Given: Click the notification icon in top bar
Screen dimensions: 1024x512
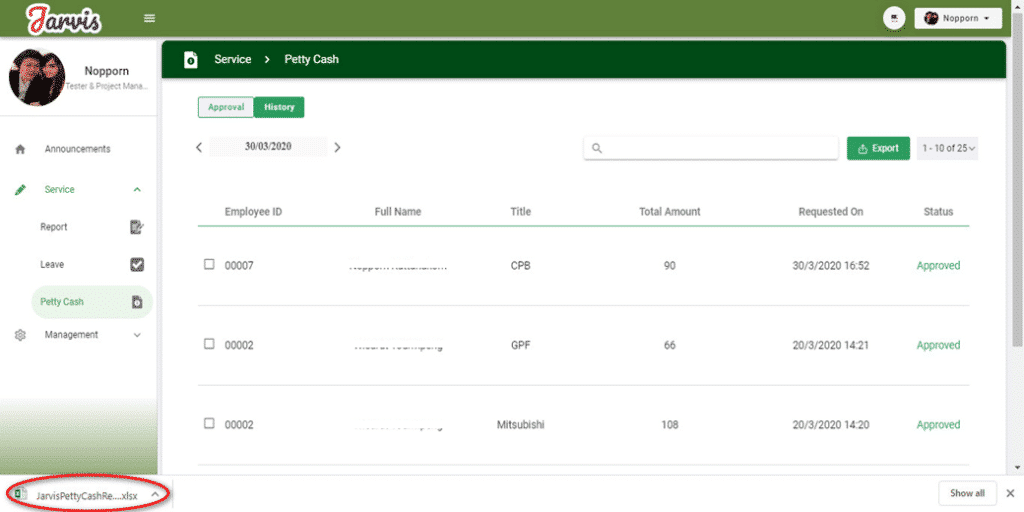Looking at the screenshot, I should point(894,18).
